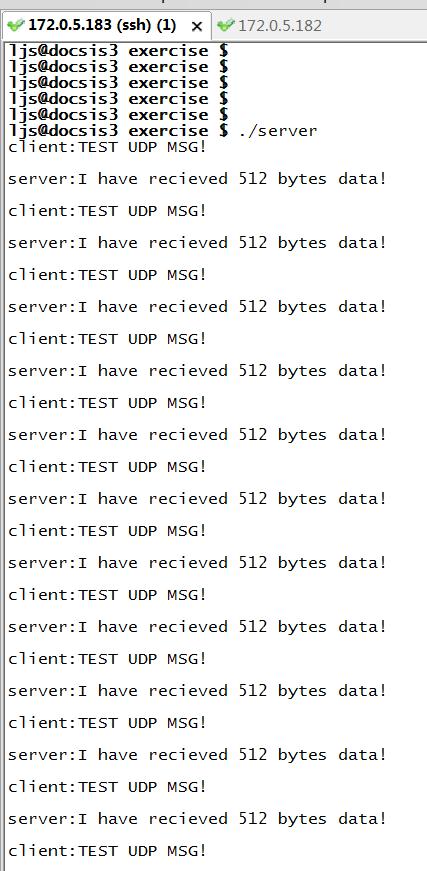427x871 pixels.
Task: Switch to the 172.0.5.182 session tab
Action: pyautogui.click(x=269, y=26)
